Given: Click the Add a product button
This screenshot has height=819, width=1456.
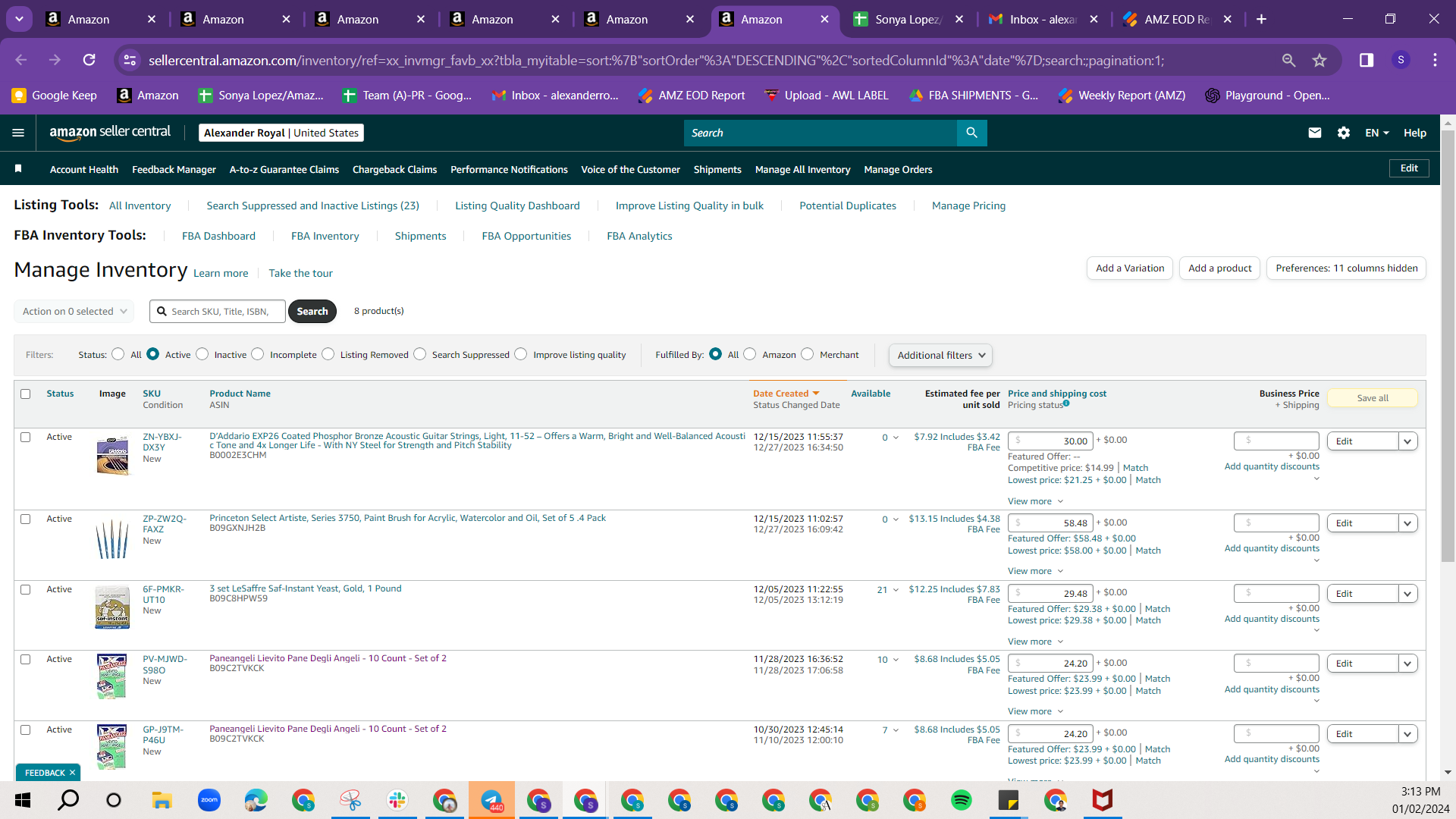Looking at the screenshot, I should (x=1219, y=268).
